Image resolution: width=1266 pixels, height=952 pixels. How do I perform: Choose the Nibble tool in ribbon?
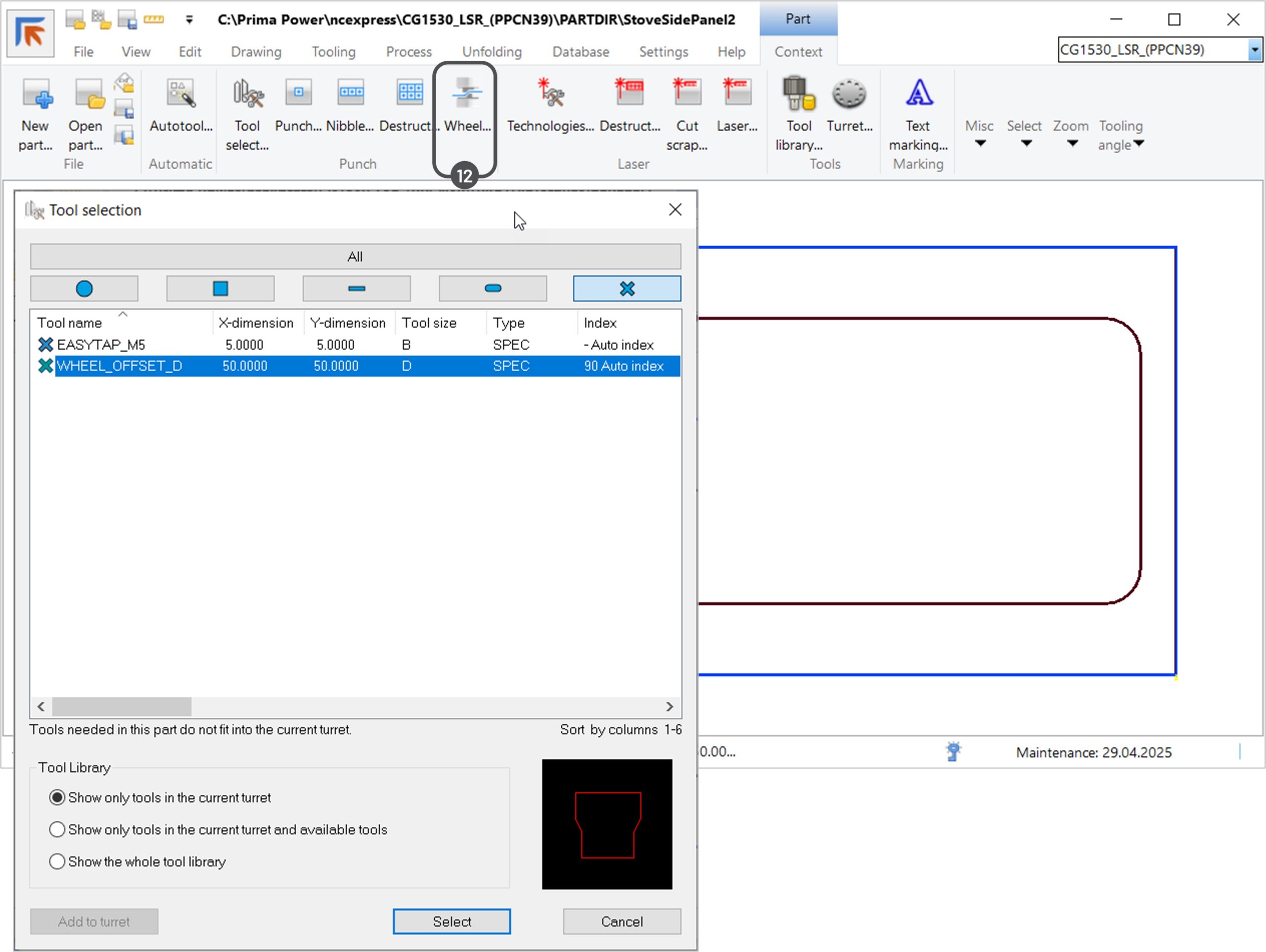(350, 105)
